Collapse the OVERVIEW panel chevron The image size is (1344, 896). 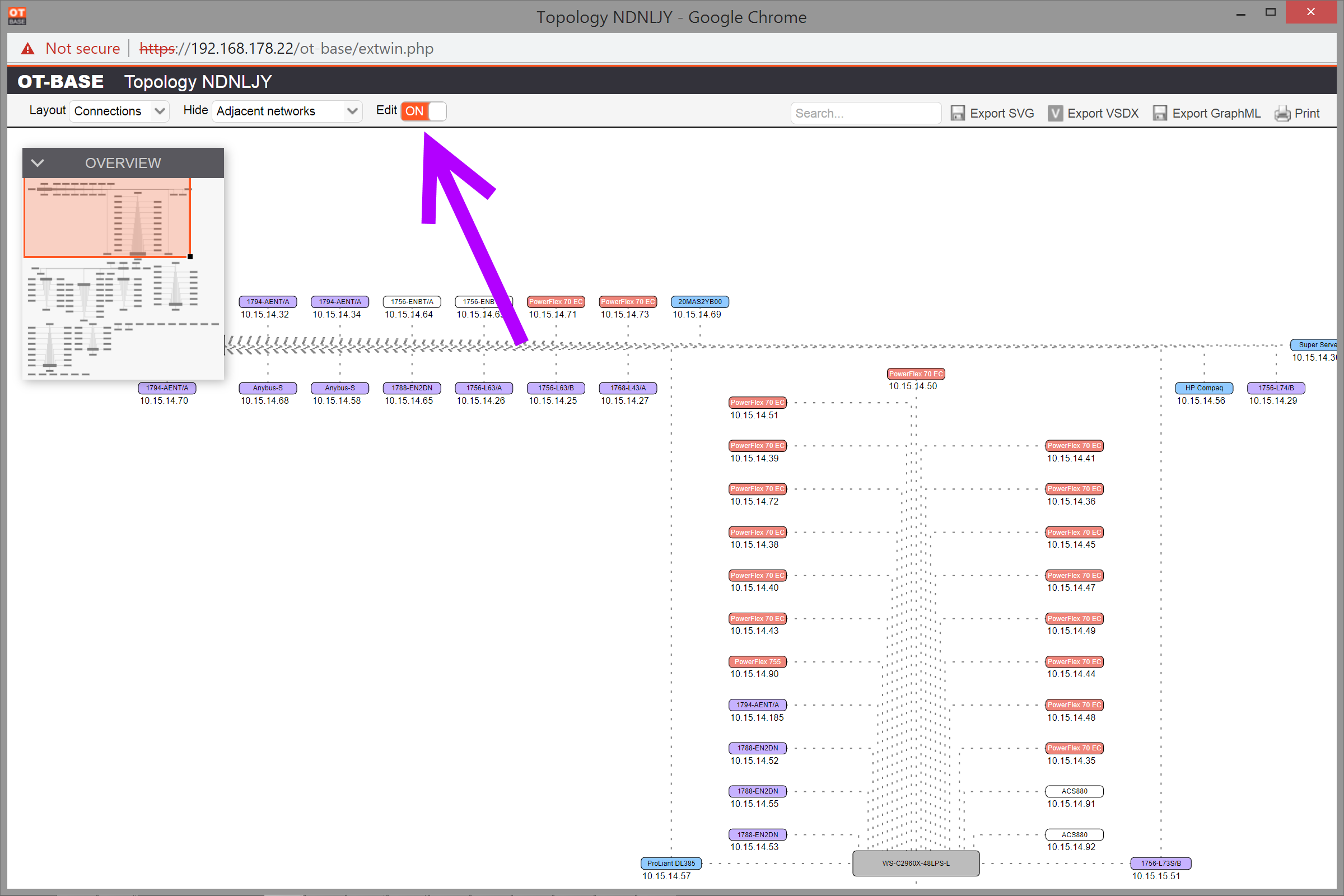38,163
